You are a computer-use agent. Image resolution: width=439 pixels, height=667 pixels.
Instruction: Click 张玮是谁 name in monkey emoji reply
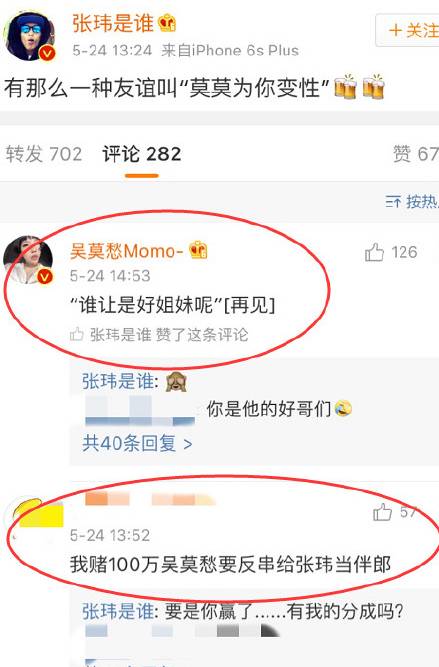118,381
